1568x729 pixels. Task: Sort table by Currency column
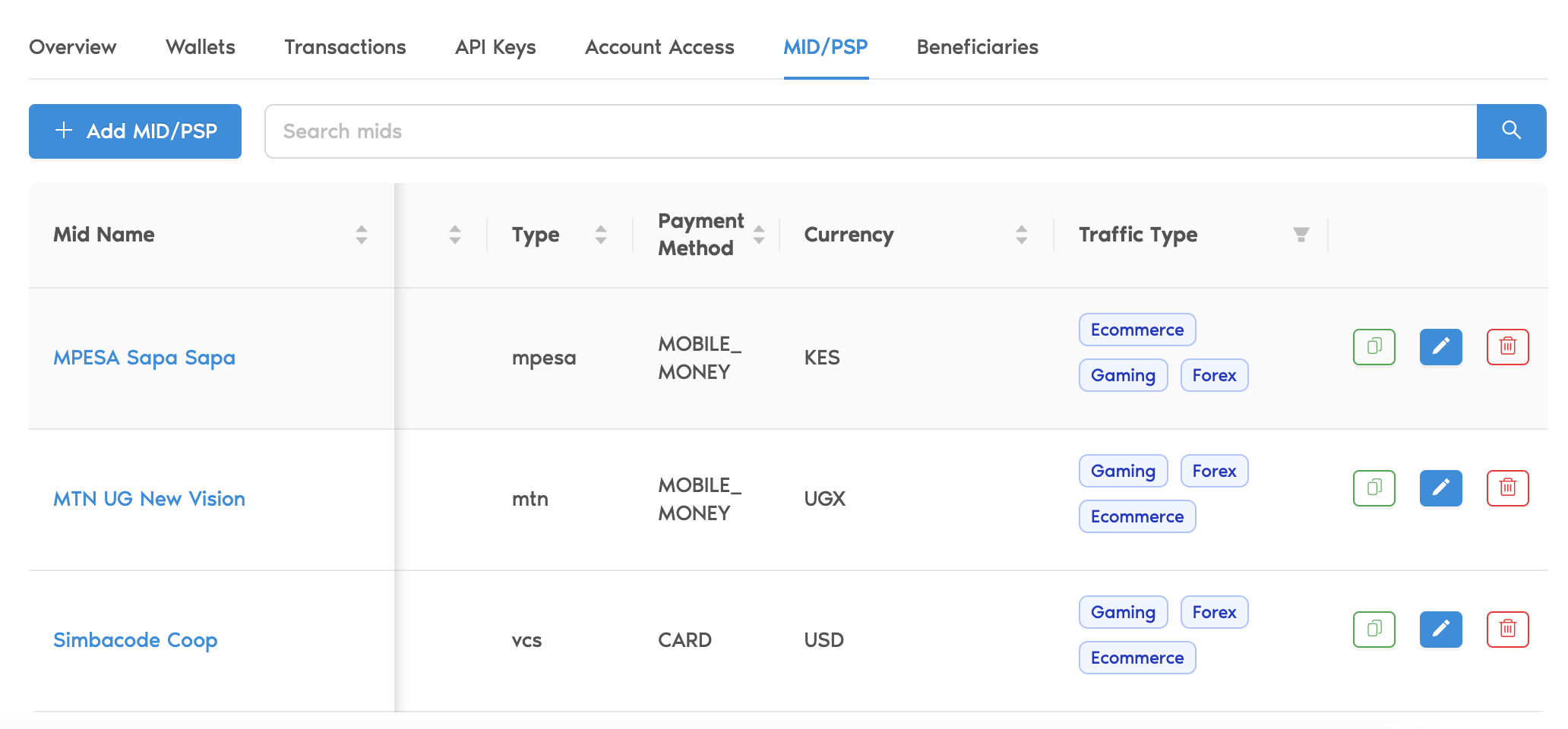click(x=1021, y=235)
